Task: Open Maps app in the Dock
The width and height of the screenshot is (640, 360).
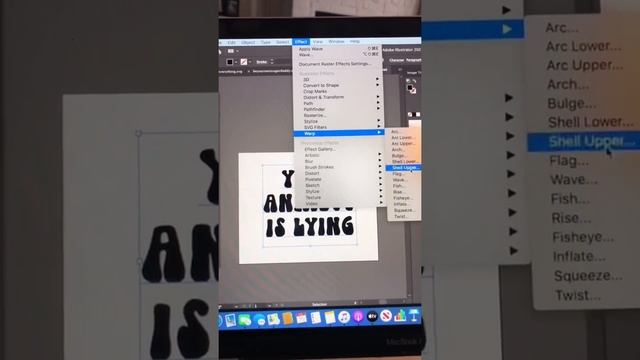Action: 273,319
